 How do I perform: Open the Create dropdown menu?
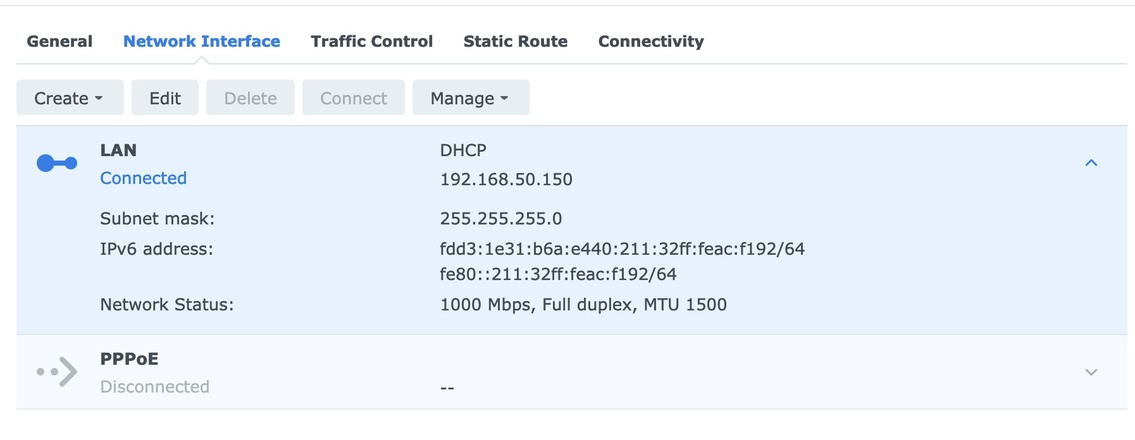(x=69, y=98)
